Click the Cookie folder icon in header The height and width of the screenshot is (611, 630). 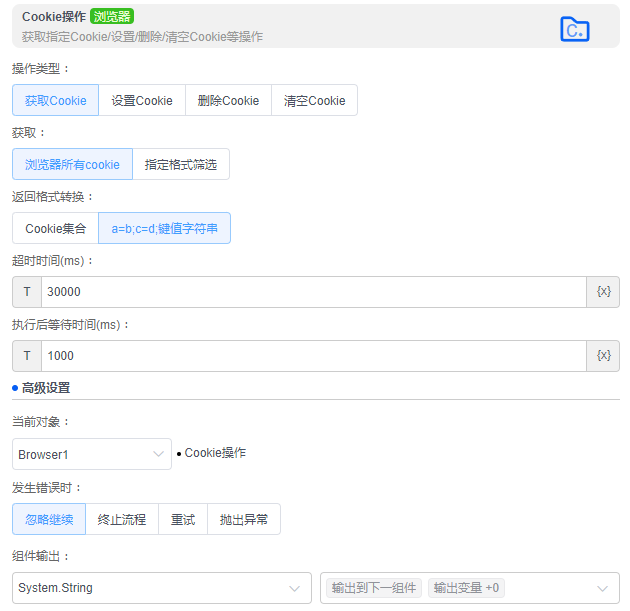(x=574, y=29)
